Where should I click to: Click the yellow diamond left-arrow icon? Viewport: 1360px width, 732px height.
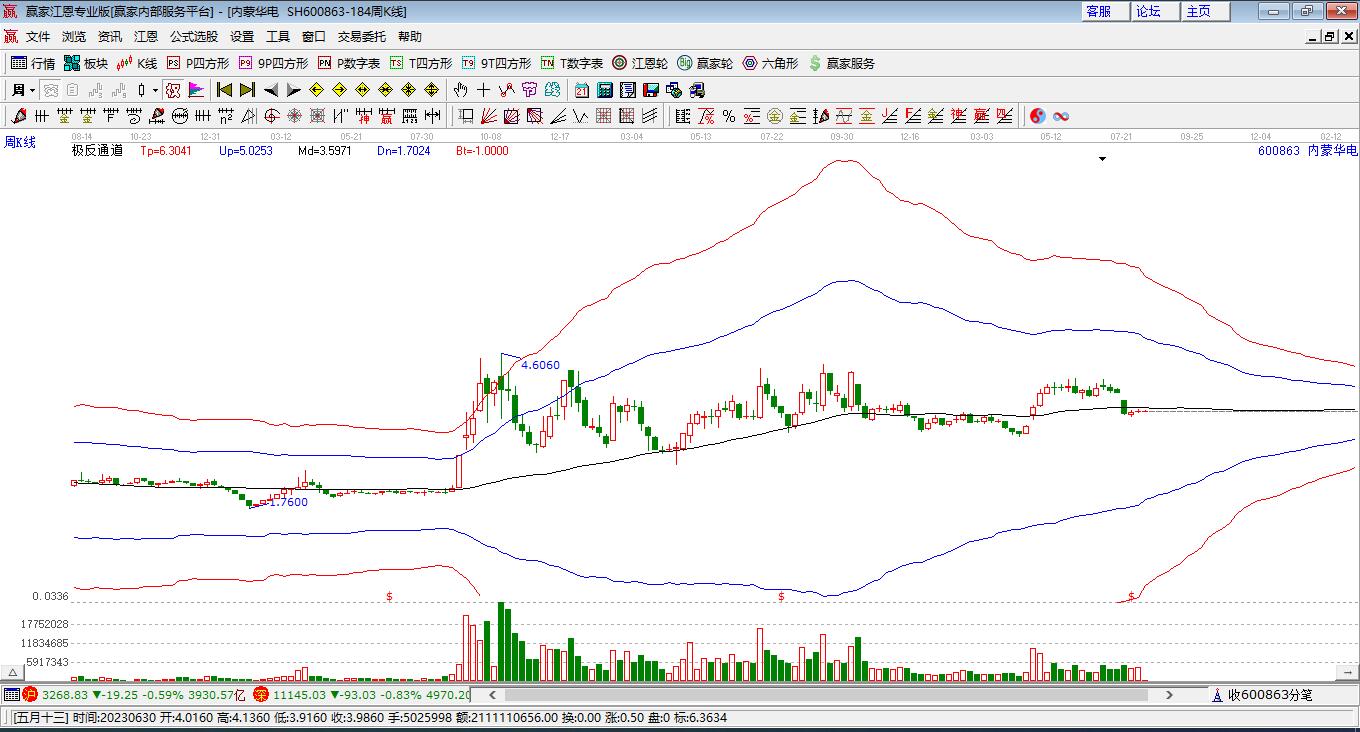317,90
